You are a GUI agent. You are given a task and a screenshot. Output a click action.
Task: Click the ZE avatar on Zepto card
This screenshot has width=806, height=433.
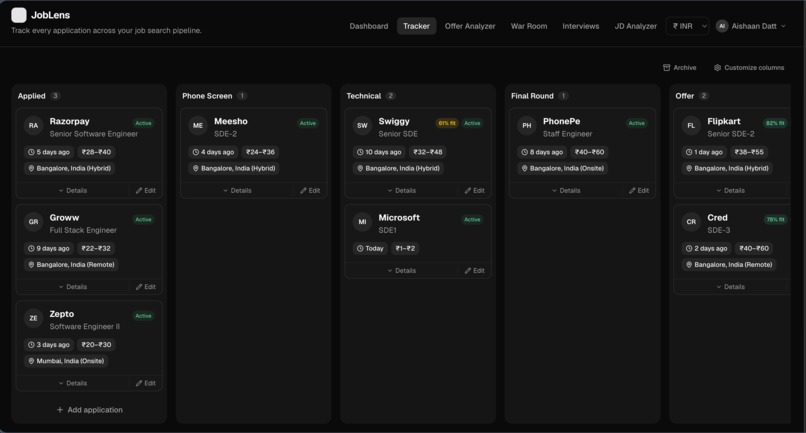pos(33,318)
